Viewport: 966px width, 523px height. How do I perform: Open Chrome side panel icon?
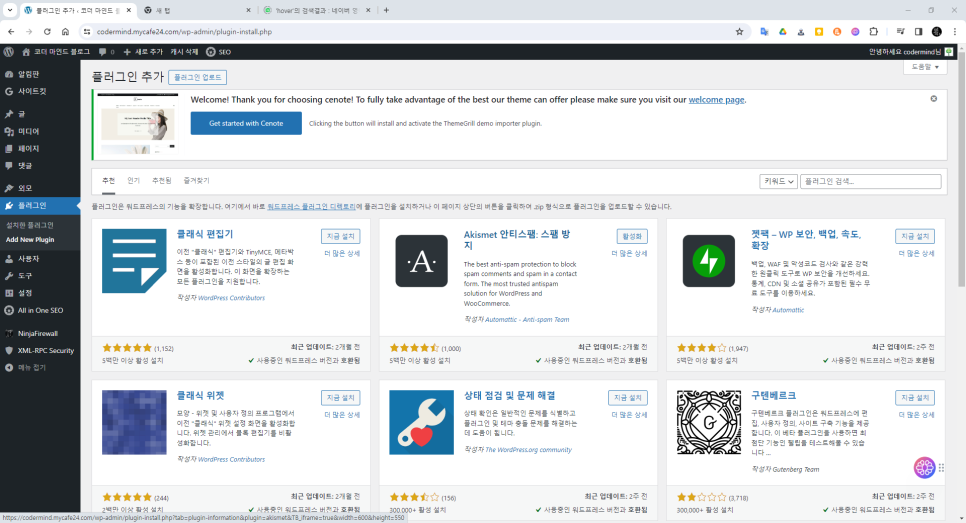pyautogui.click(x=918, y=31)
